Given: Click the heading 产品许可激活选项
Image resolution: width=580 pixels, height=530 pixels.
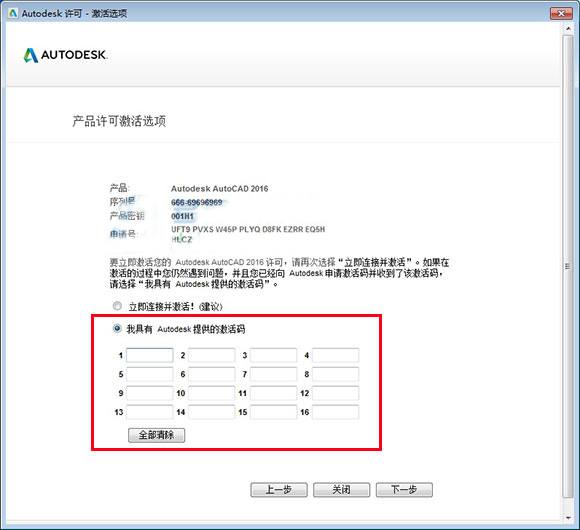Looking at the screenshot, I should click(x=119, y=121).
